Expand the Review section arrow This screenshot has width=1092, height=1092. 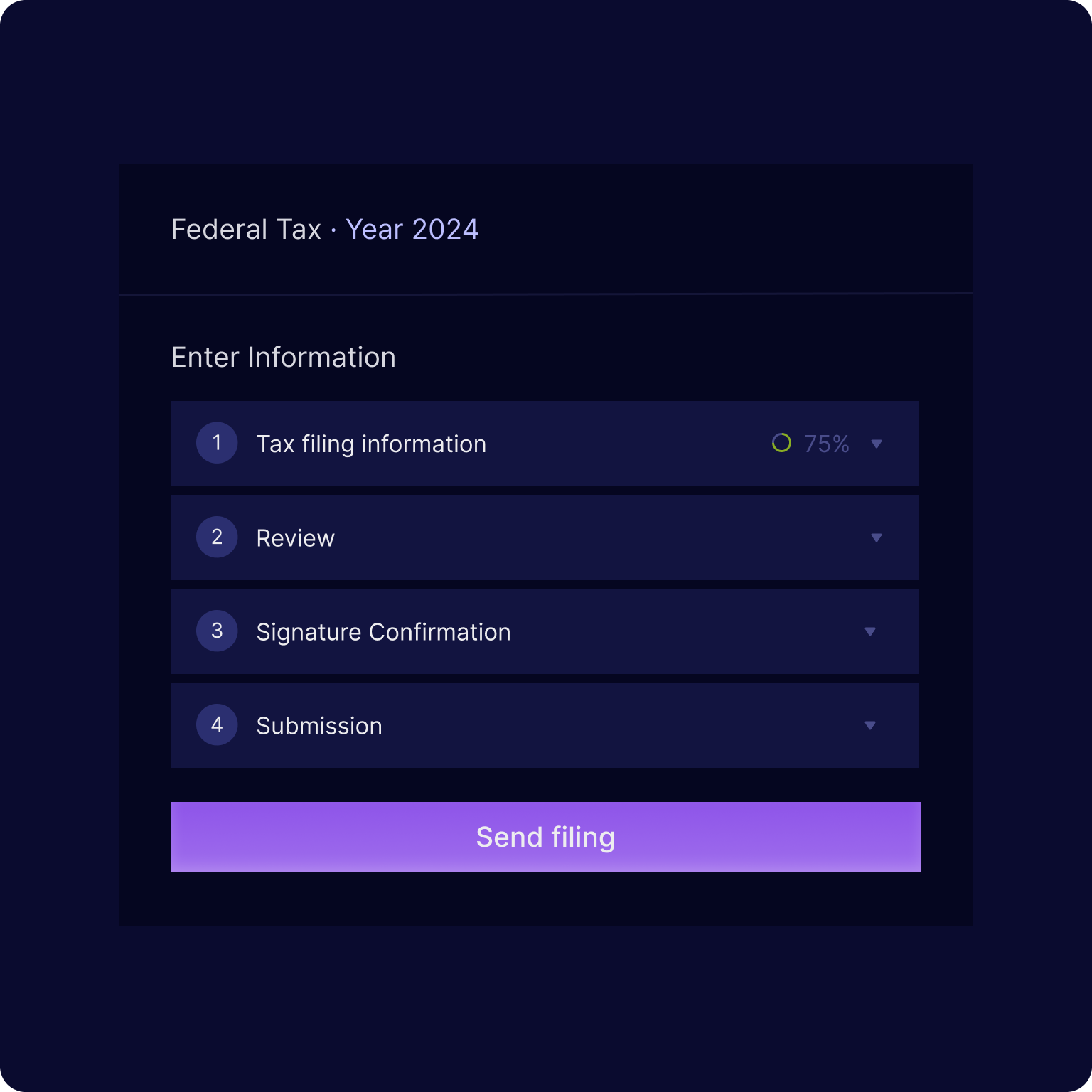(877, 537)
